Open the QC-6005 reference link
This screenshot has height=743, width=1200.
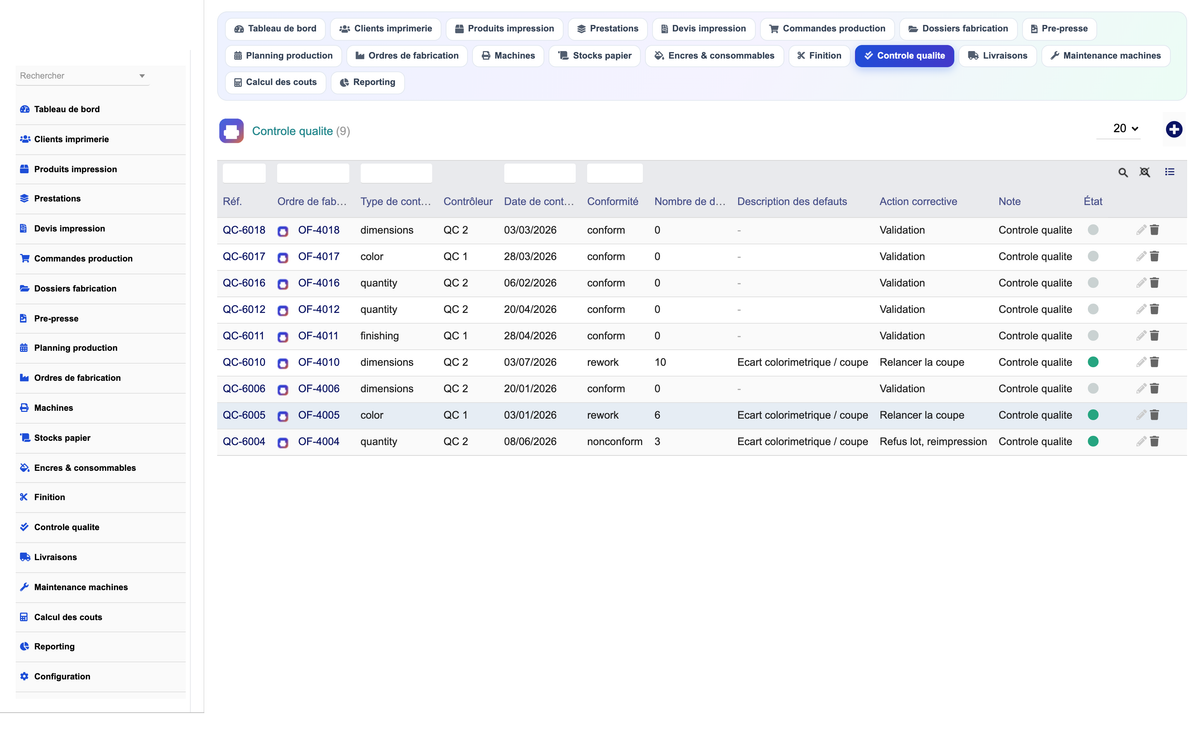(244, 415)
